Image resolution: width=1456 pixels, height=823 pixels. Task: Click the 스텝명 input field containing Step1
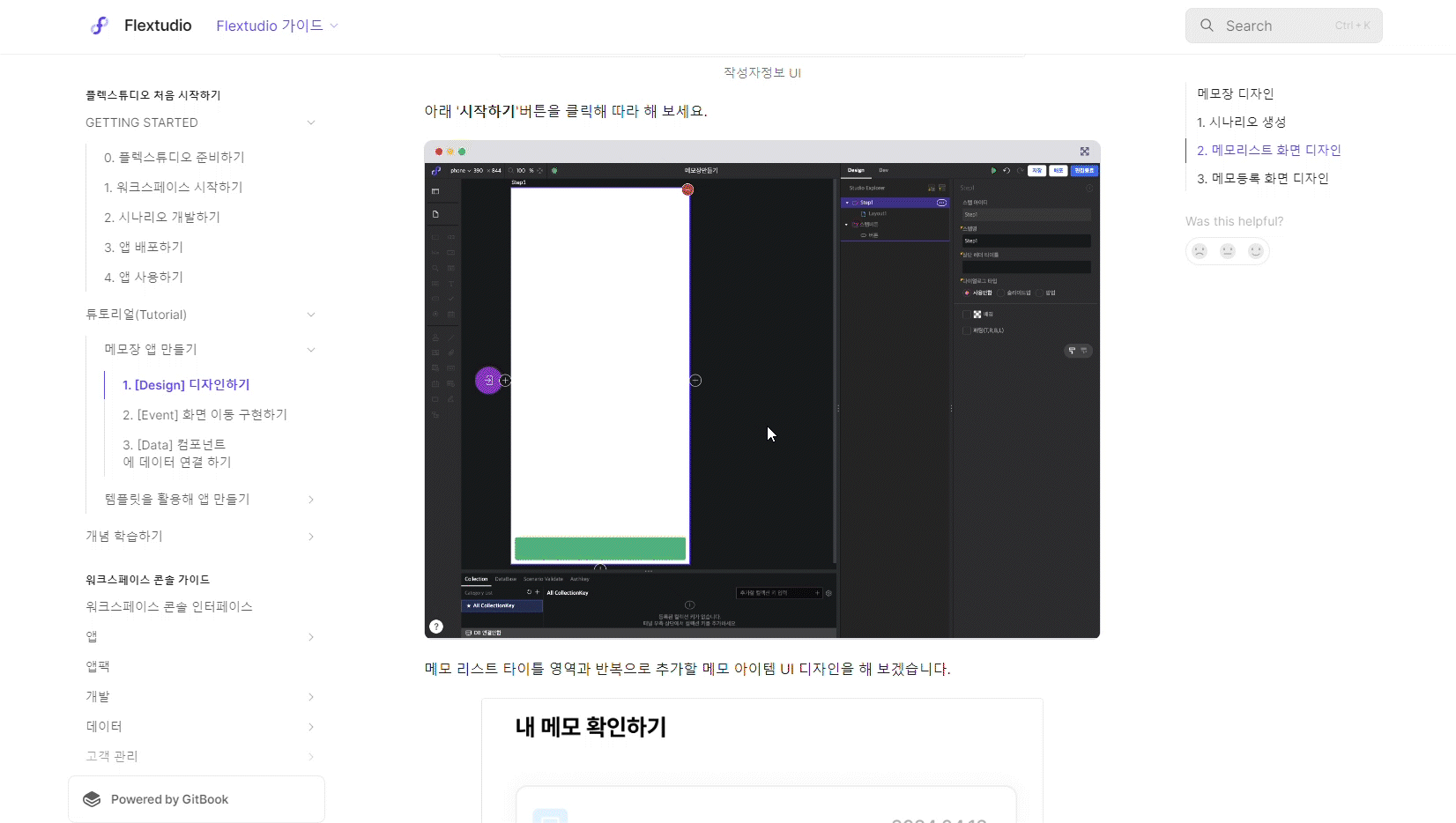click(x=1026, y=241)
